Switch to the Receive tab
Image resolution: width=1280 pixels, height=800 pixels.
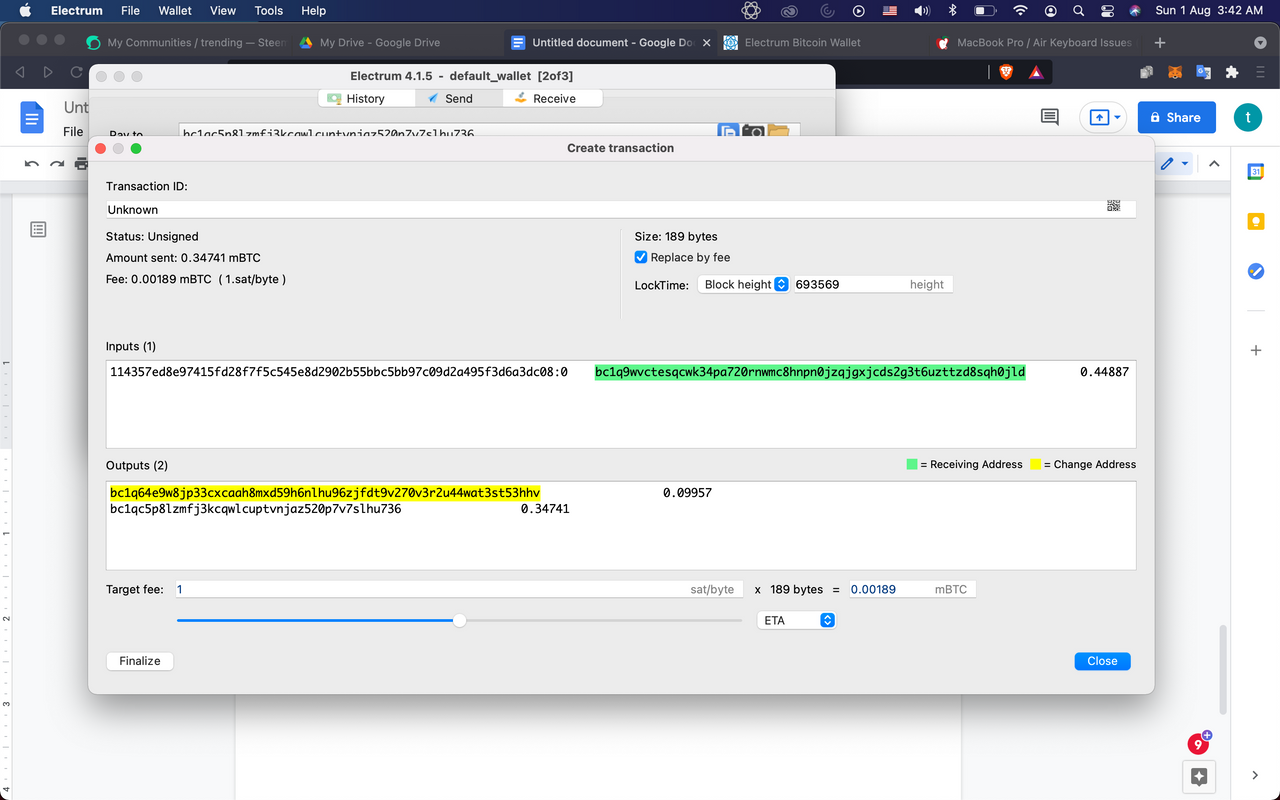pyautogui.click(x=553, y=98)
